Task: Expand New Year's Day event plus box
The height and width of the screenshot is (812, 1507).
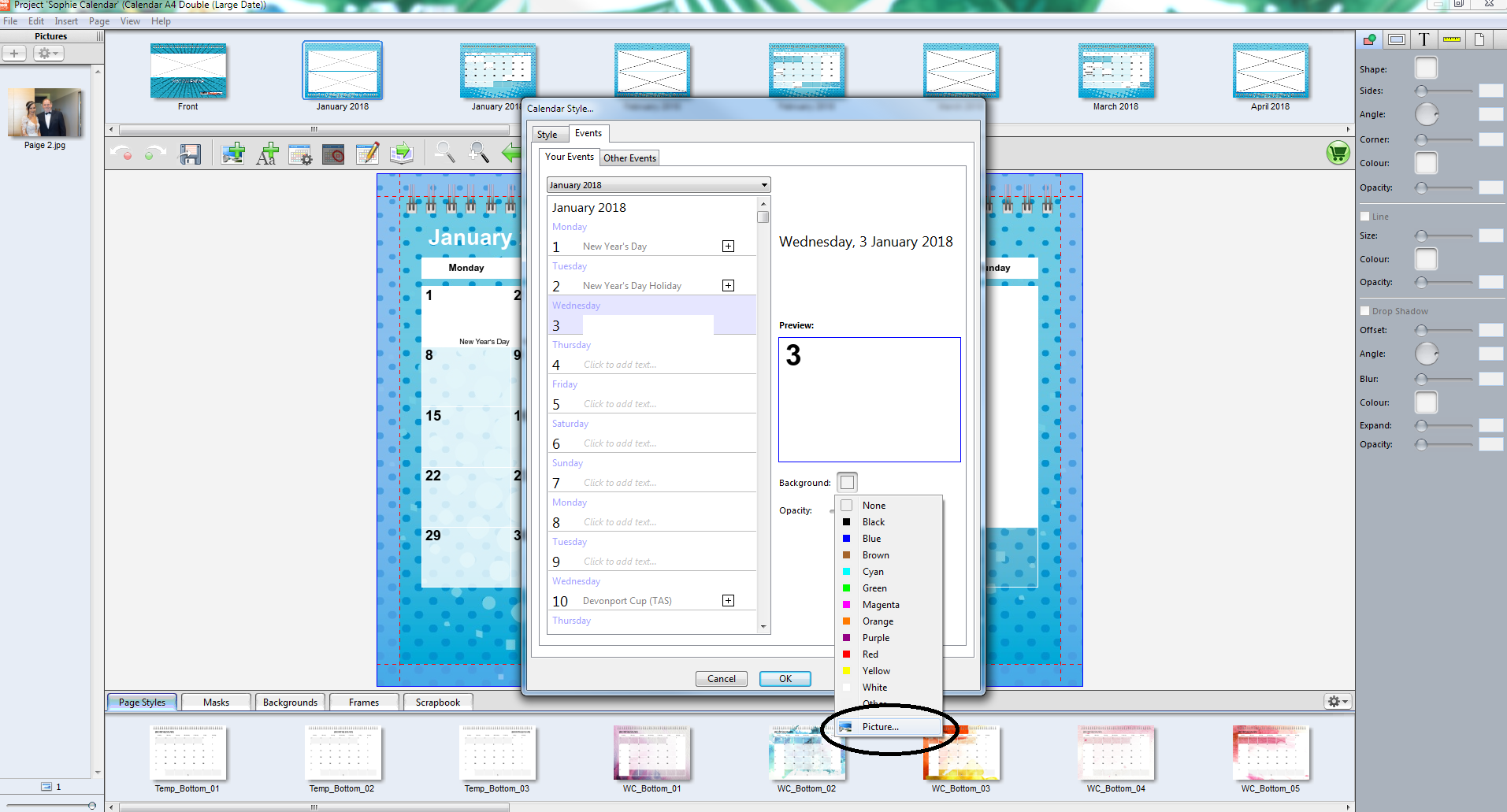Action: coord(729,247)
